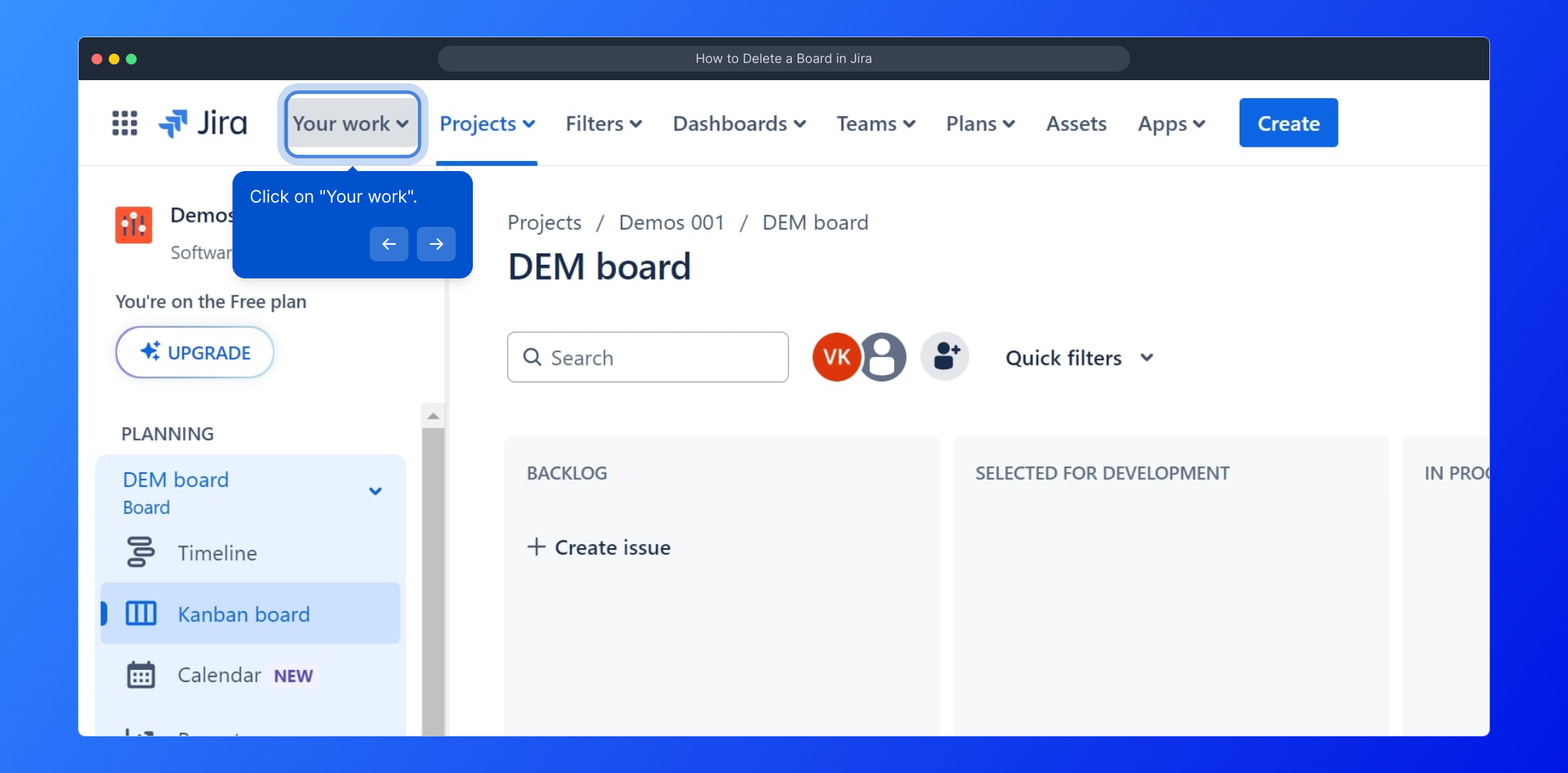This screenshot has height=773, width=1568.
Task: Click the board Search field
Action: (x=647, y=357)
